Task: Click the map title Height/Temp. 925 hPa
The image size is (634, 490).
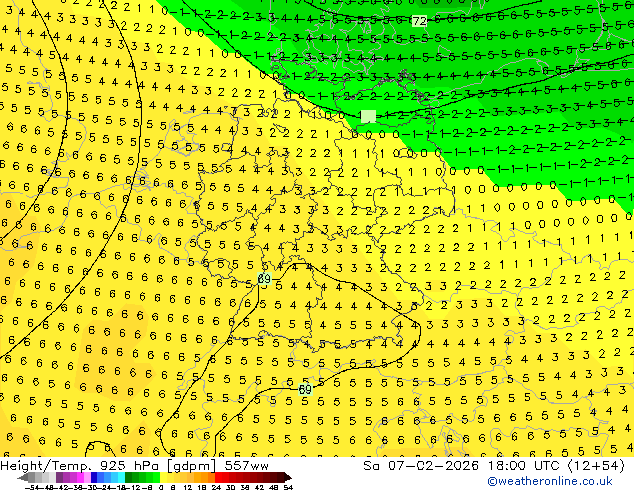Action: point(78,466)
